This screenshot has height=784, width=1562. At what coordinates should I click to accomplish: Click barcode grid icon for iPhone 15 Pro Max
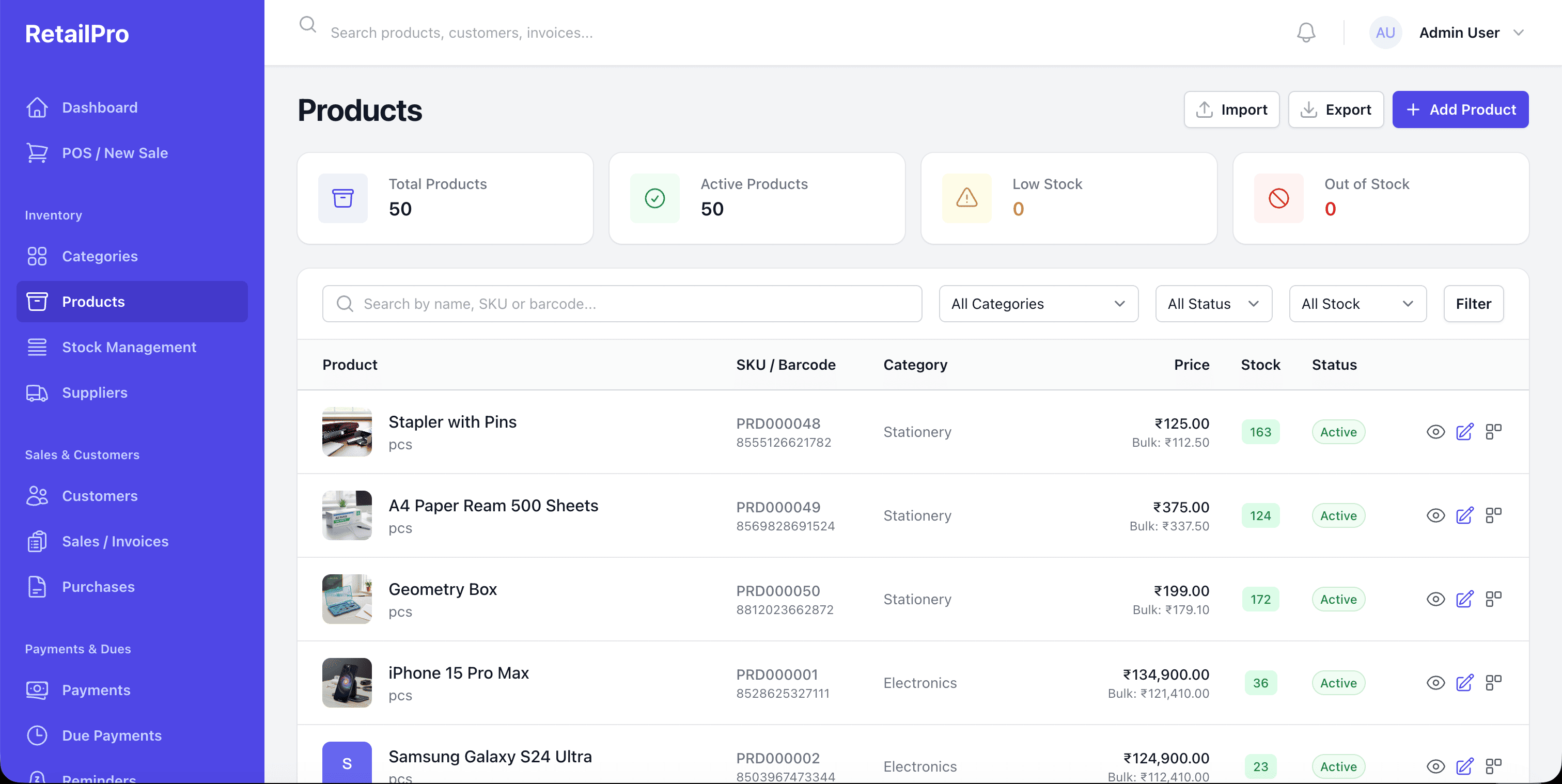click(x=1493, y=683)
